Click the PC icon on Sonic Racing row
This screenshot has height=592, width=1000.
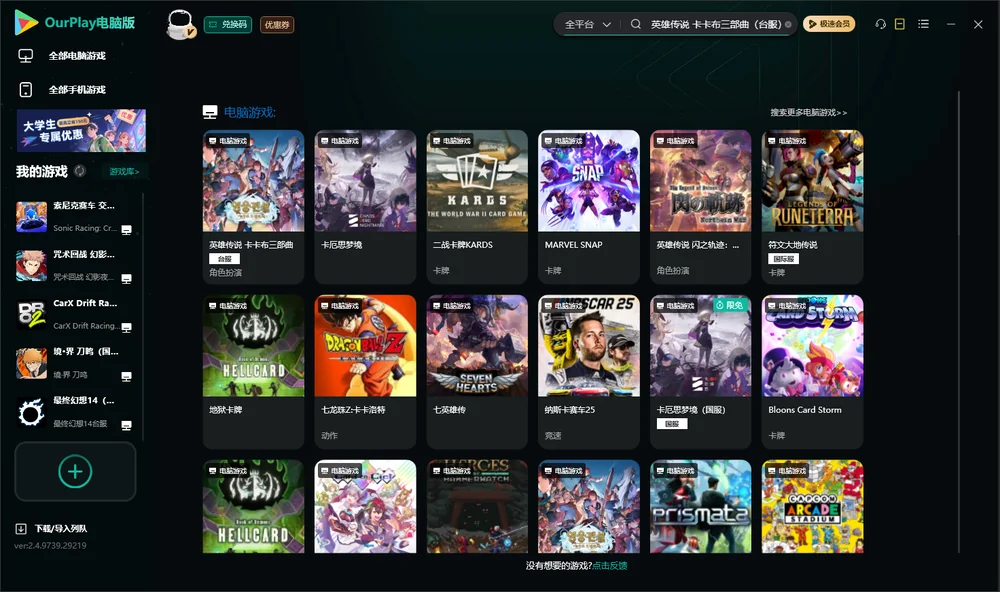(x=126, y=230)
